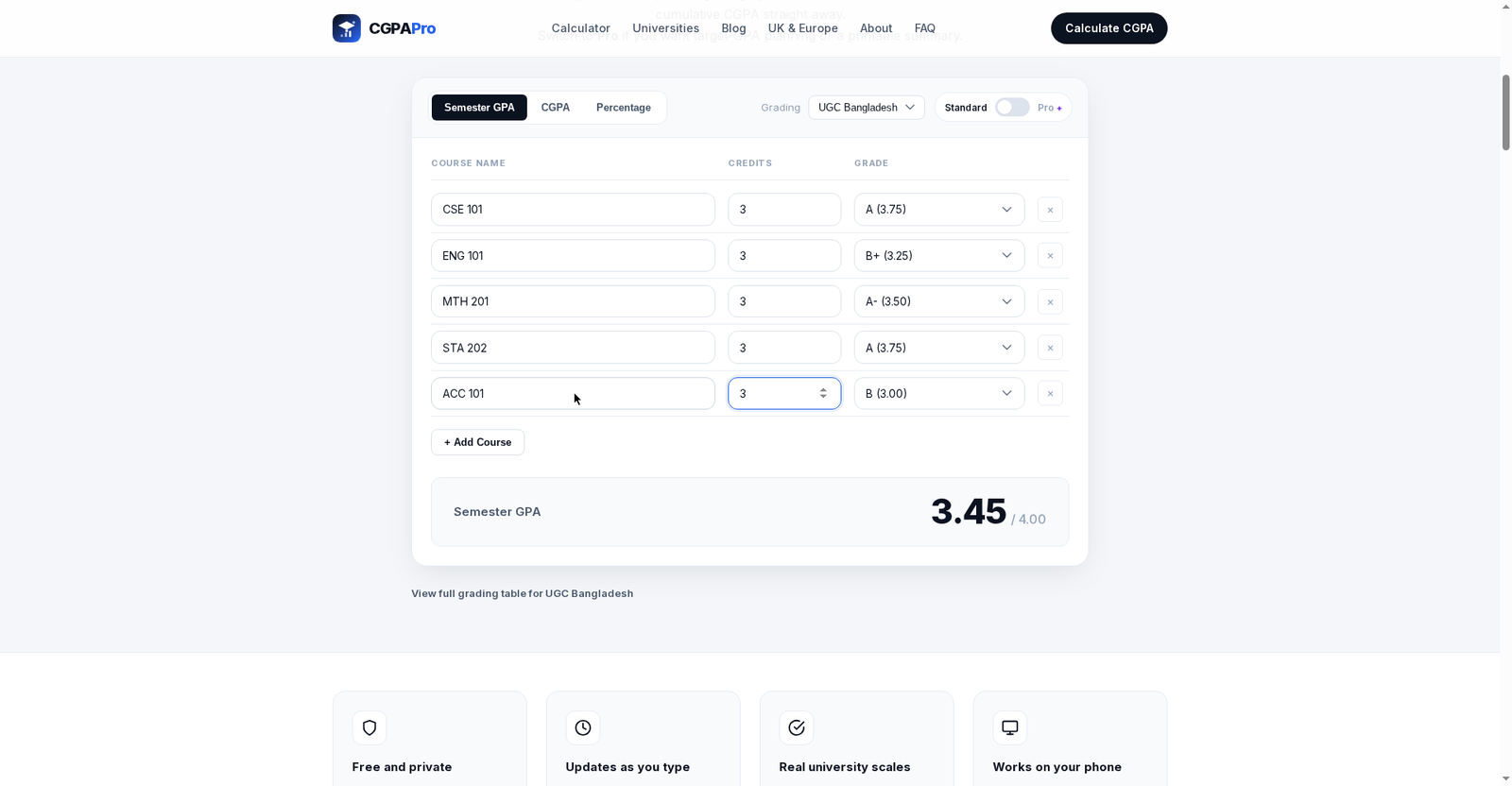Viewport: 1512px width, 786px height.
Task: Click the CSE 101 course name field
Action: [573, 210]
